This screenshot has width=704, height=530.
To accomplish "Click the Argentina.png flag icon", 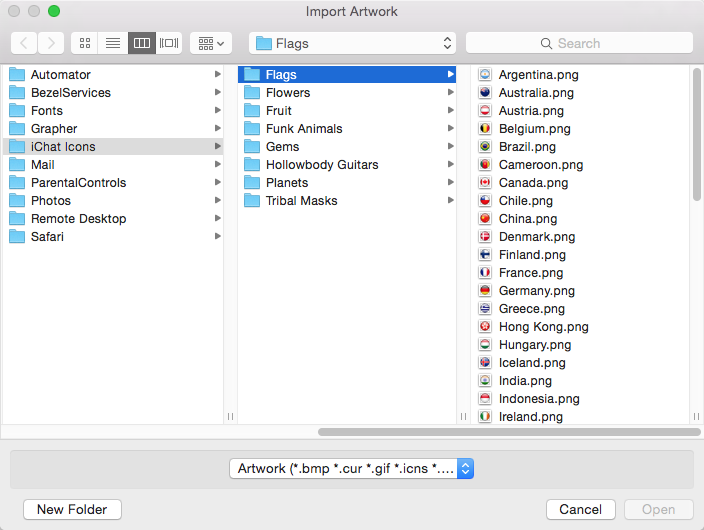I will click(485, 75).
